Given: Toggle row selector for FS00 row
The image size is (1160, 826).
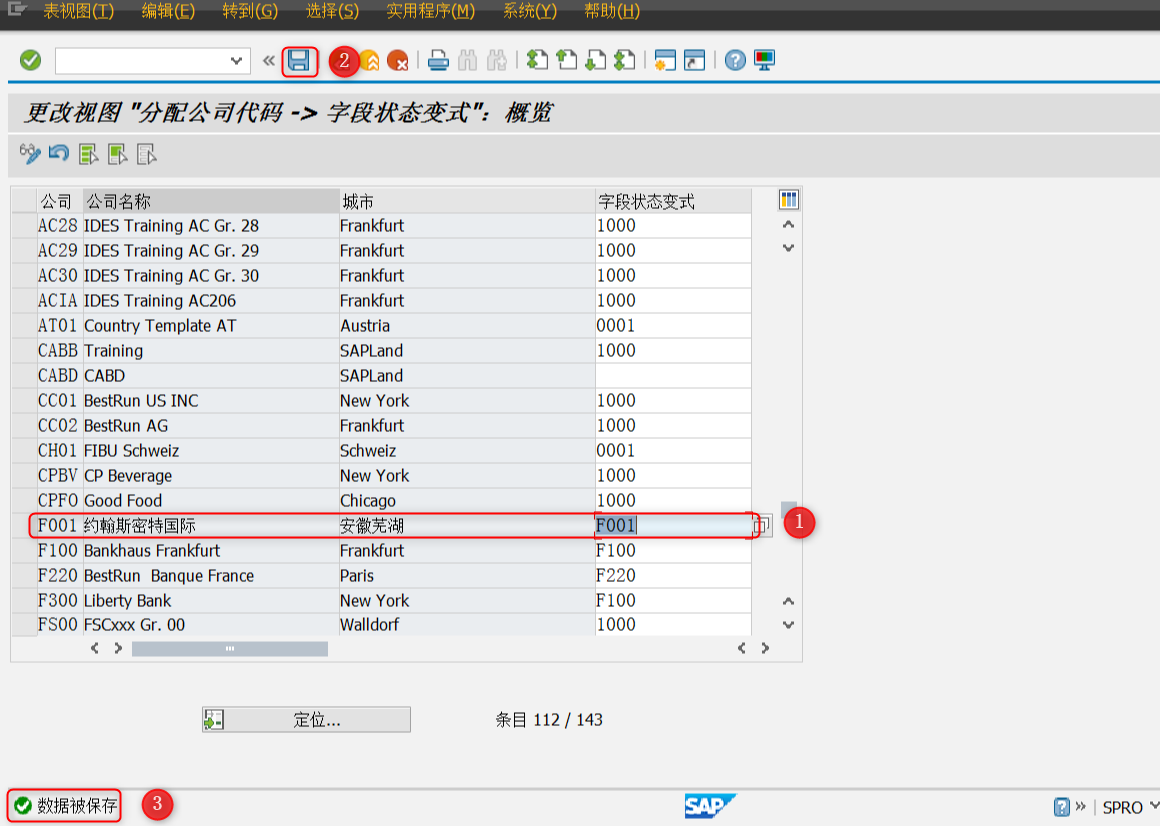Looking at the screenshot, I should (24, 625).
